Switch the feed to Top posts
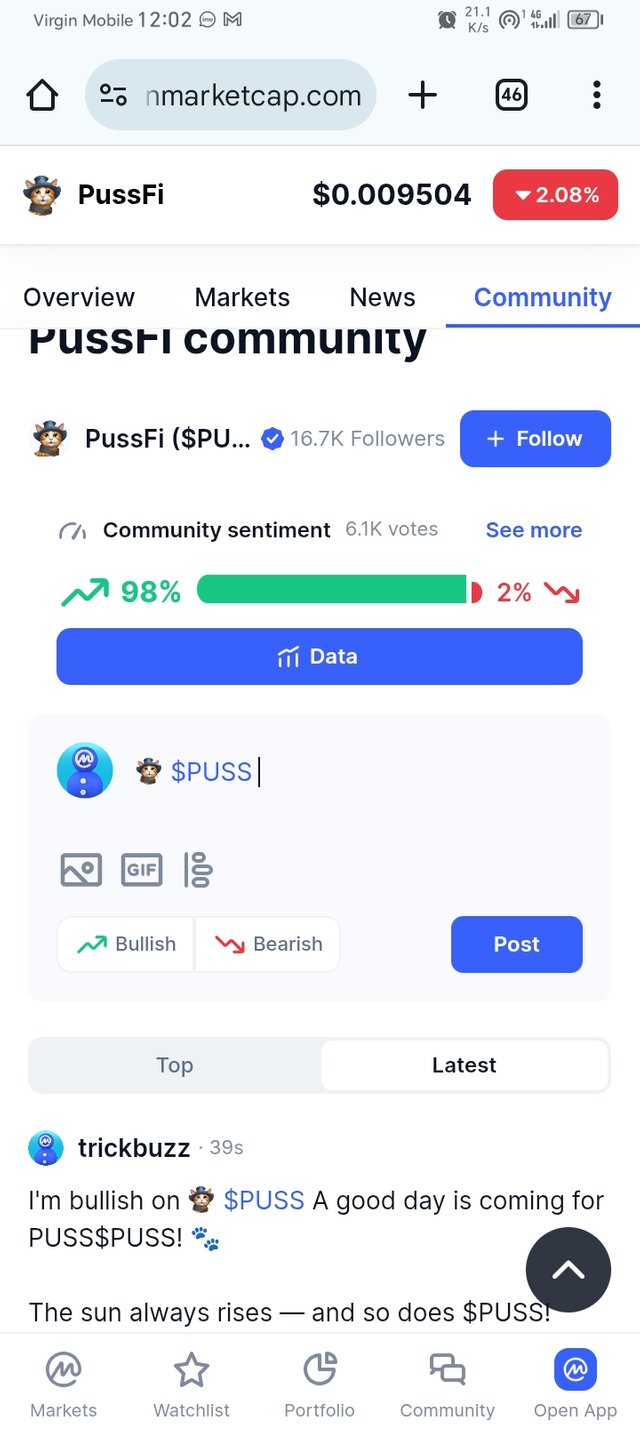The image size is (640, 1433). point(175,1065)
